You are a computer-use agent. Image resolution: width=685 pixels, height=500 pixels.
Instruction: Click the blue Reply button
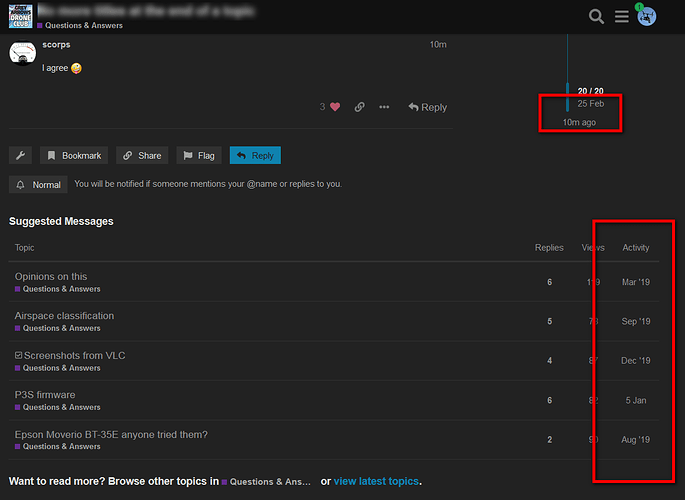[x=255, y=155]
